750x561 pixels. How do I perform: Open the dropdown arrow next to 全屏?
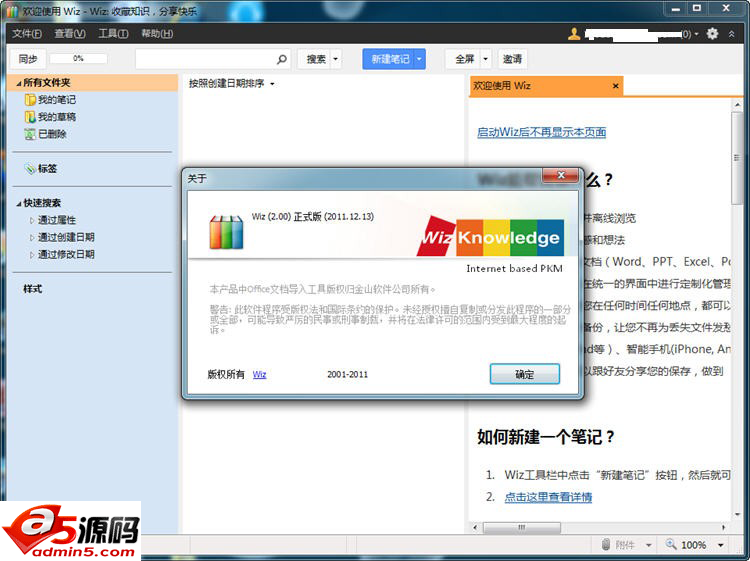tap(485, 59)
